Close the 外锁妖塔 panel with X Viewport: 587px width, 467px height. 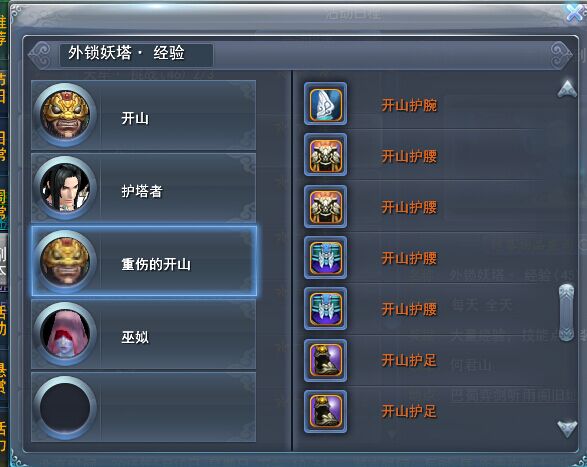click(x=575, y=12)
